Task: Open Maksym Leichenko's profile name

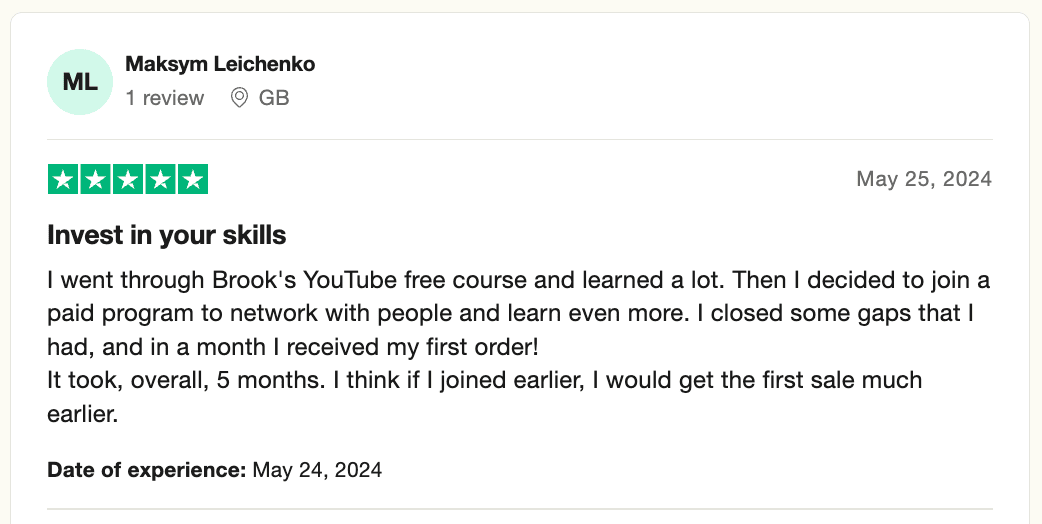Action: tap(220, 64)
